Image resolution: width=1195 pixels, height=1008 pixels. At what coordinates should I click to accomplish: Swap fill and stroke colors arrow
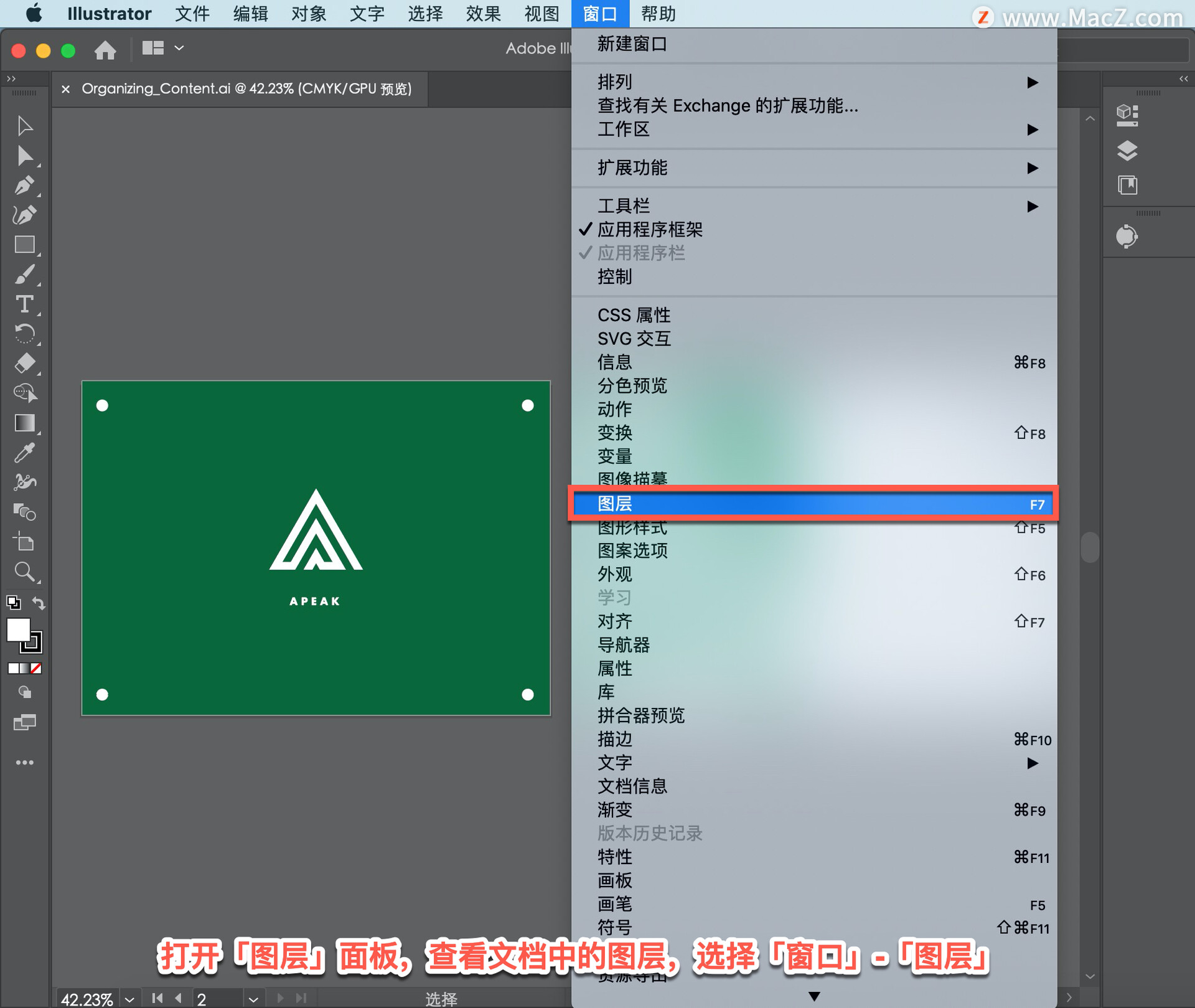pyautogui.click(x=39, y=603)
